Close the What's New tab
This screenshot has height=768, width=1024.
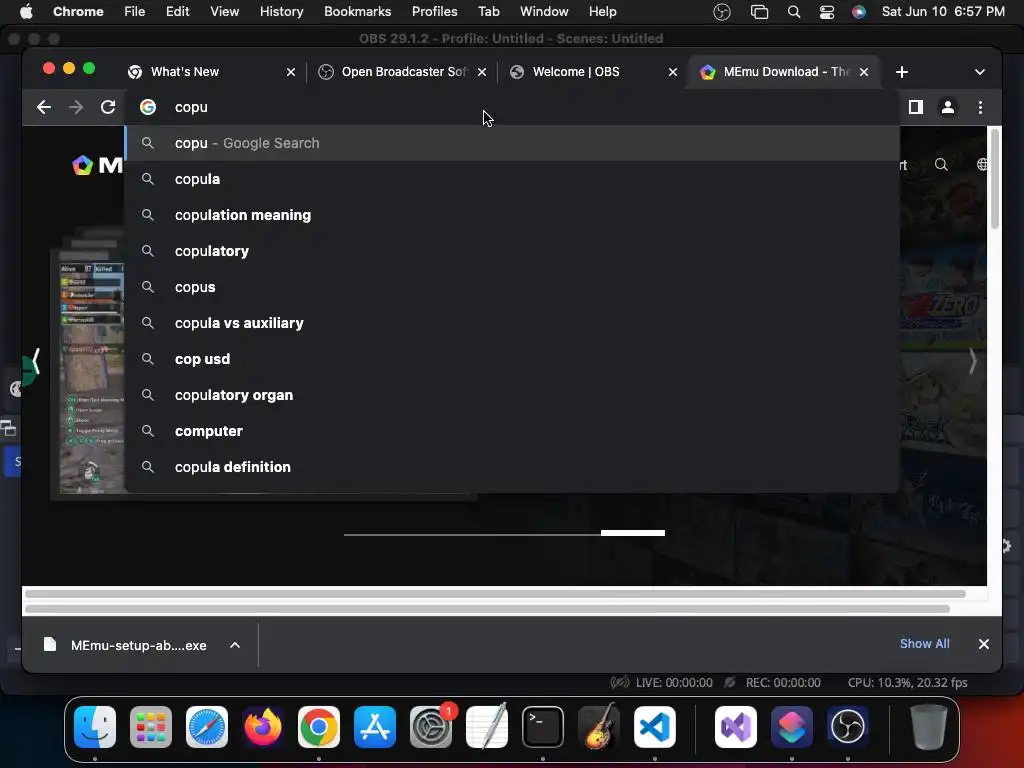tap(291, 72)
